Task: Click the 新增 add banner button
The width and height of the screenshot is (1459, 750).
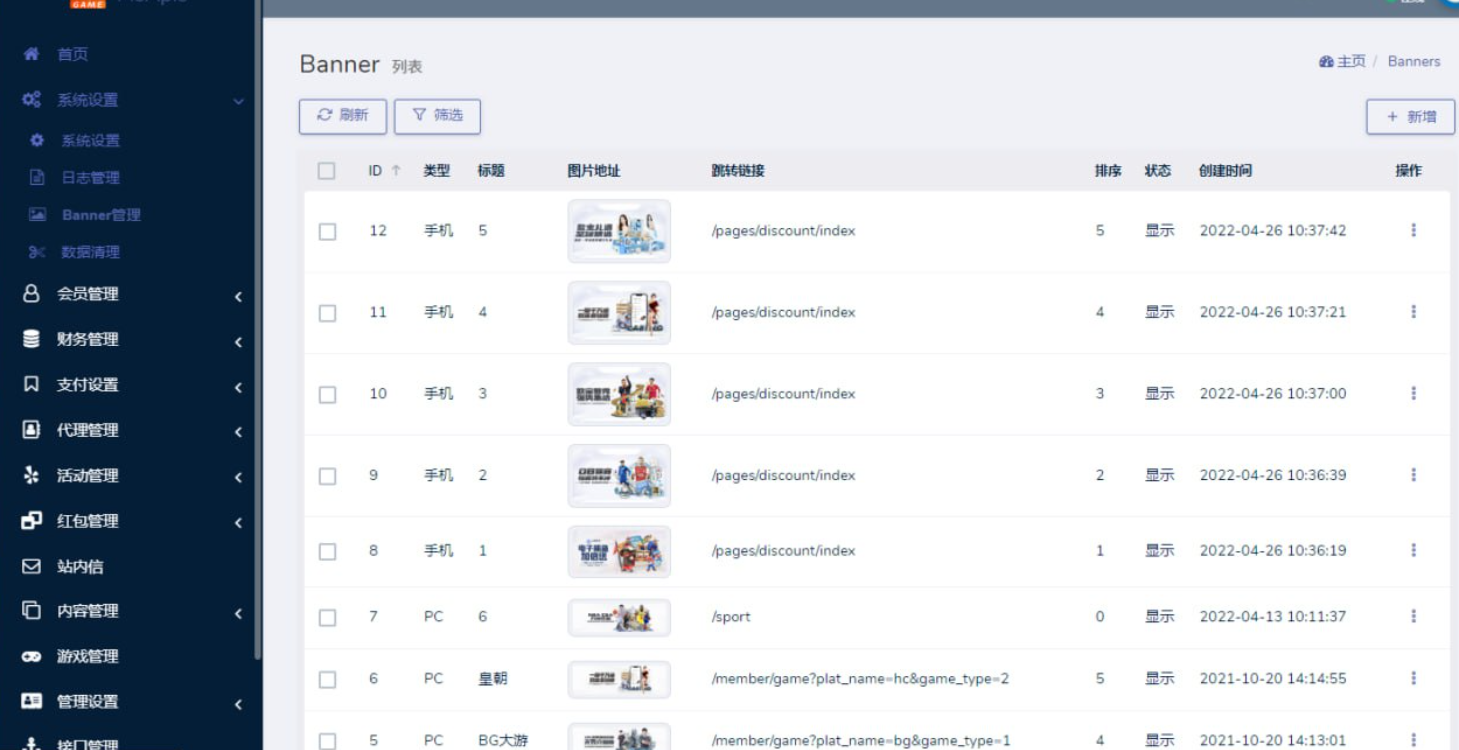Action: pyautogui.click(x=1410, y=117)
